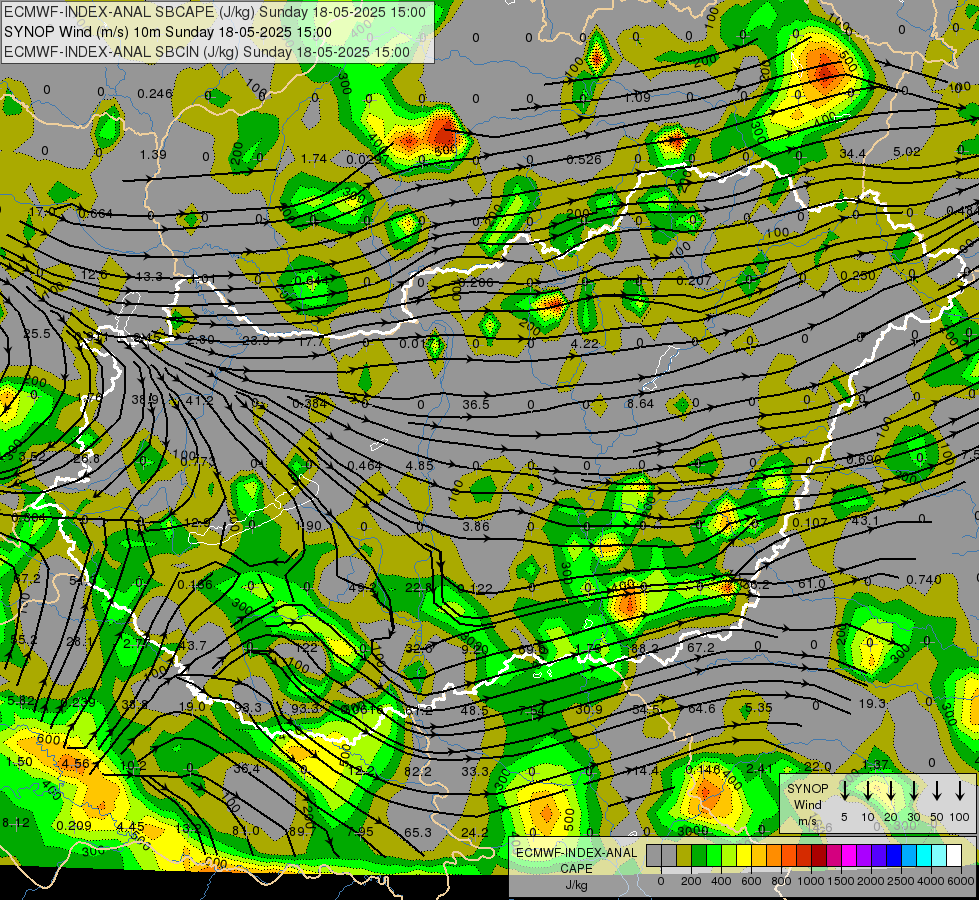This screenshot has width=979, height=900.
Task: Click the map value 13.3
Action: tap(149, 276)
